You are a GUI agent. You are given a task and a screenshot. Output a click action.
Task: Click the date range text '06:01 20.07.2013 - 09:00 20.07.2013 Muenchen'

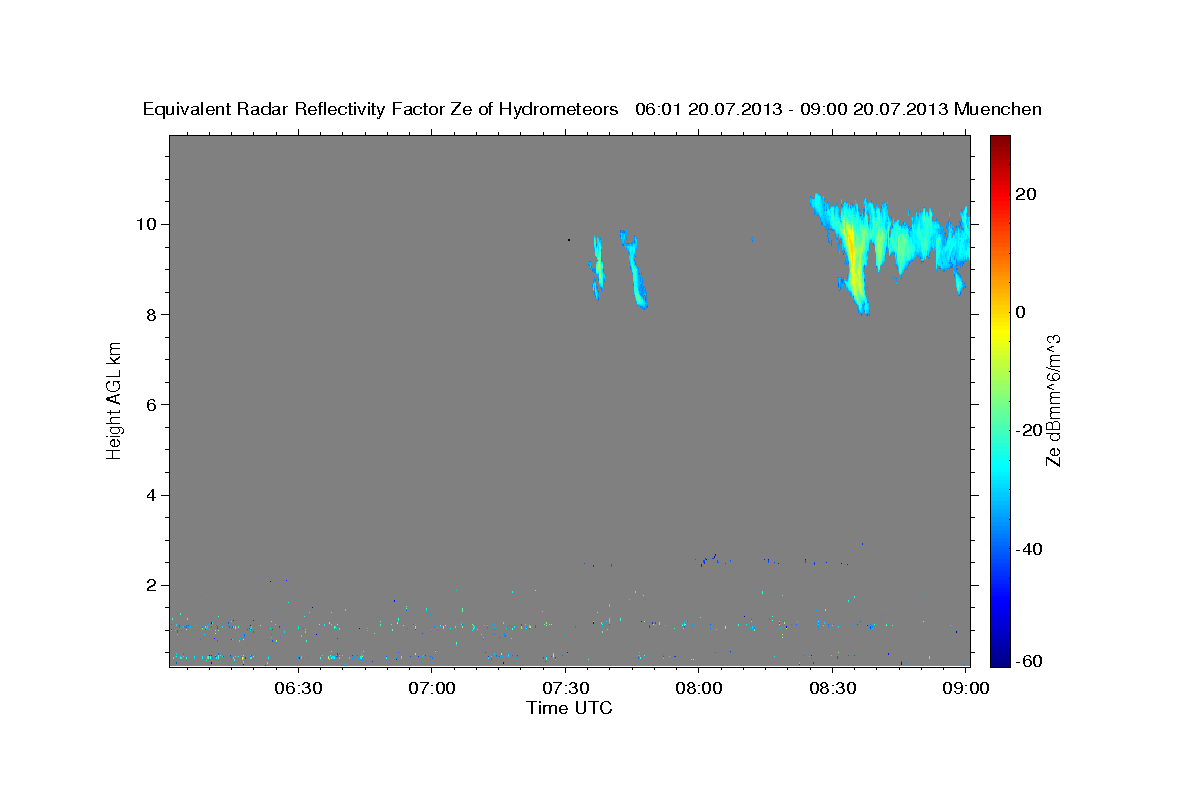tap(839, 109)
